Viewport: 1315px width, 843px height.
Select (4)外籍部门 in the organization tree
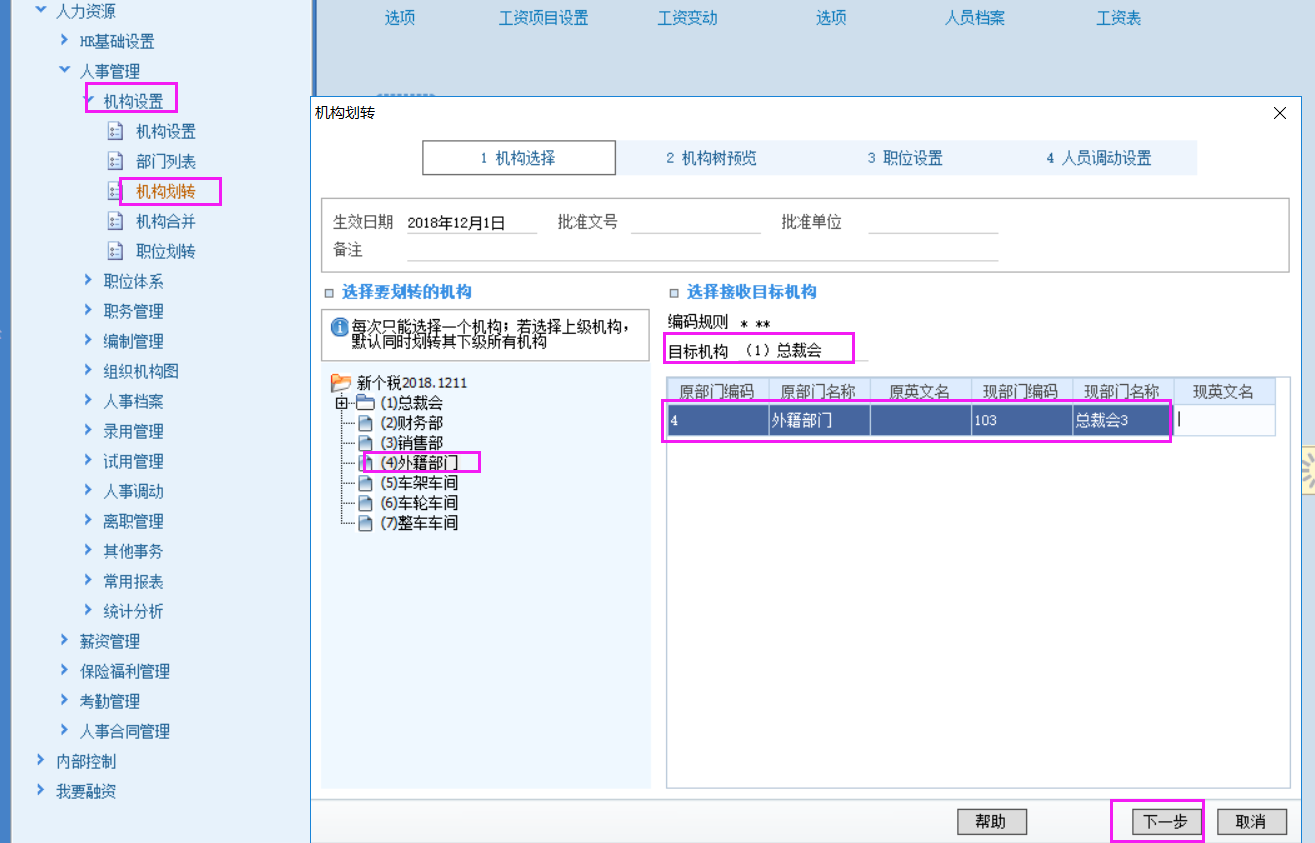419,463
